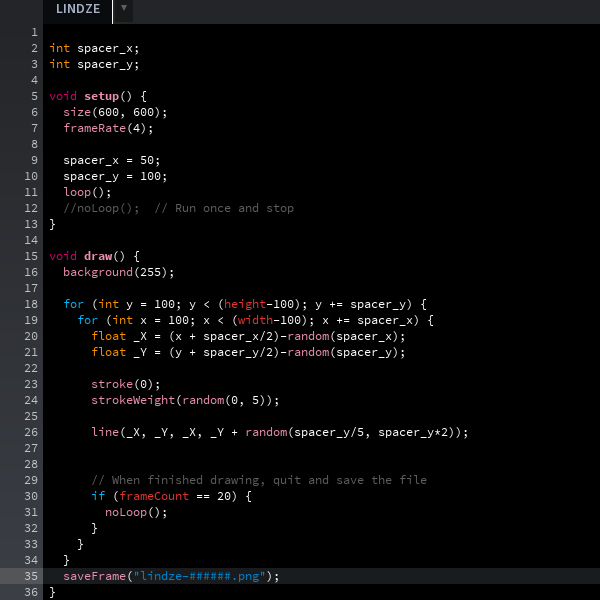Click the line(_X, _Y, ...) drawing statement
This screenshot has height=600, width=600.
279,432
